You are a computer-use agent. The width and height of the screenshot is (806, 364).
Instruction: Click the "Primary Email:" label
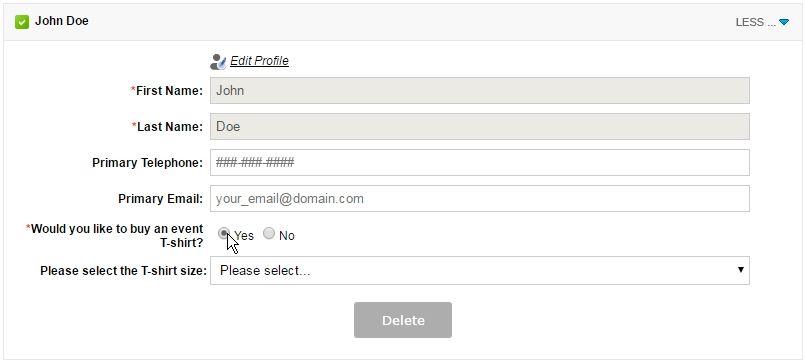coord(160,198)
